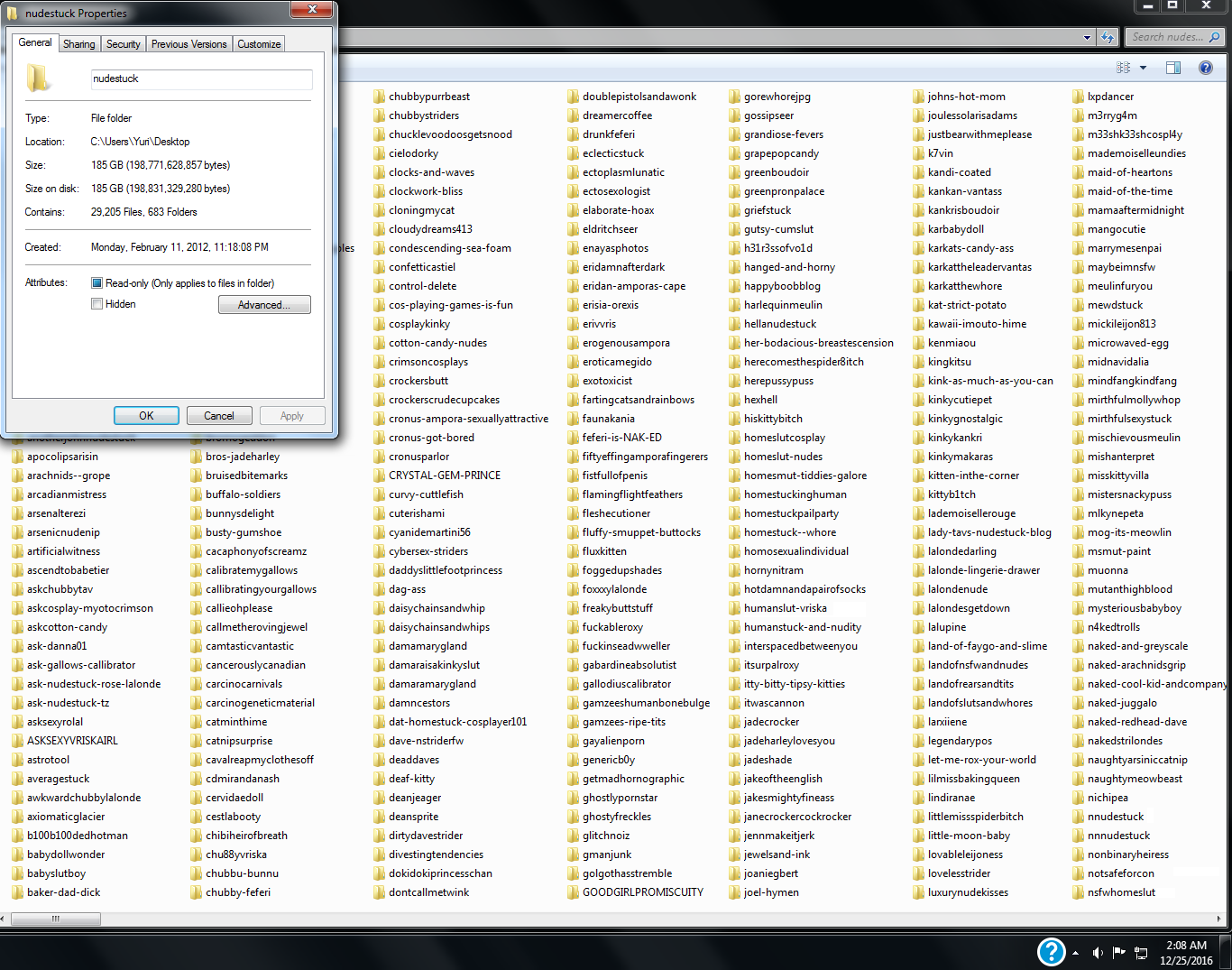This screenshot has width=1232, height=970.
Task: Select the dreamercoffee folder icon
Action: pyautogui.click(x=574, y=115)
